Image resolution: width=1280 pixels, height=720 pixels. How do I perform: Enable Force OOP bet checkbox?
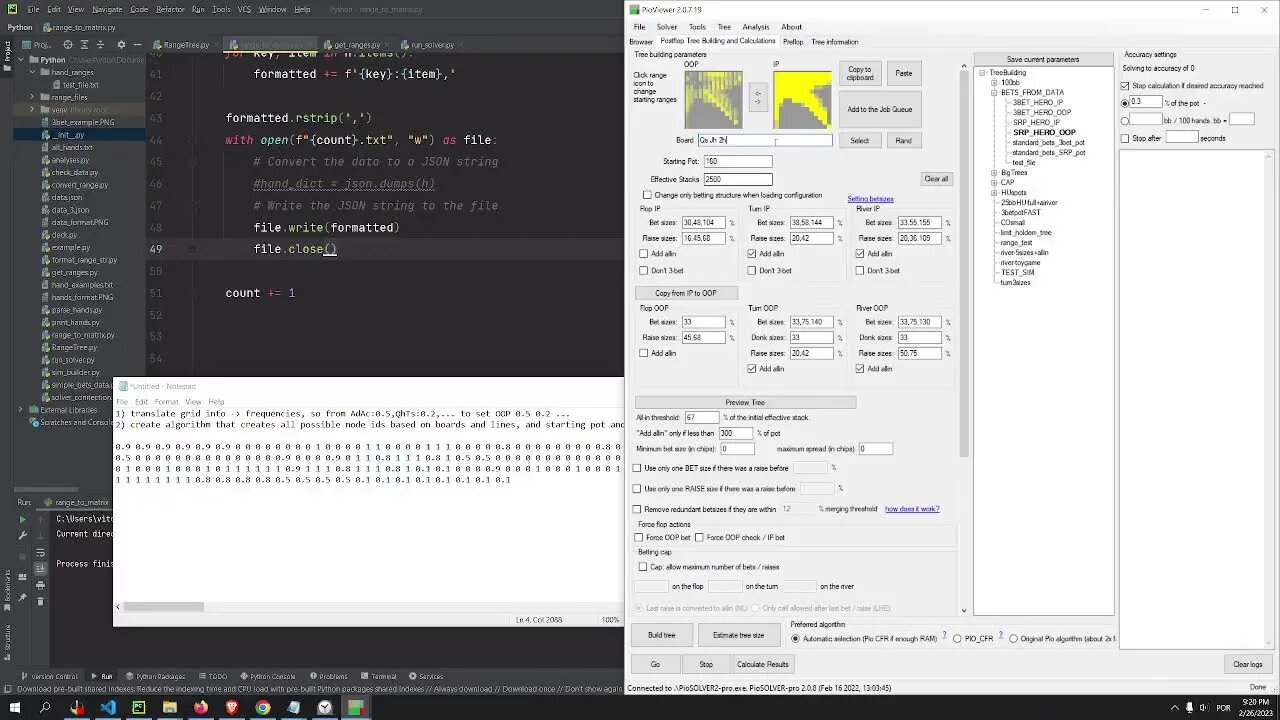(639, 538)
